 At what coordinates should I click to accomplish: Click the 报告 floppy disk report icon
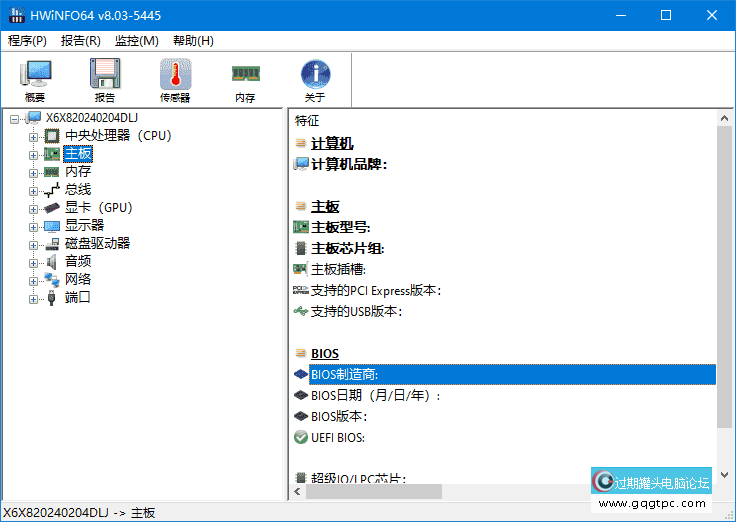pos(105,80)
